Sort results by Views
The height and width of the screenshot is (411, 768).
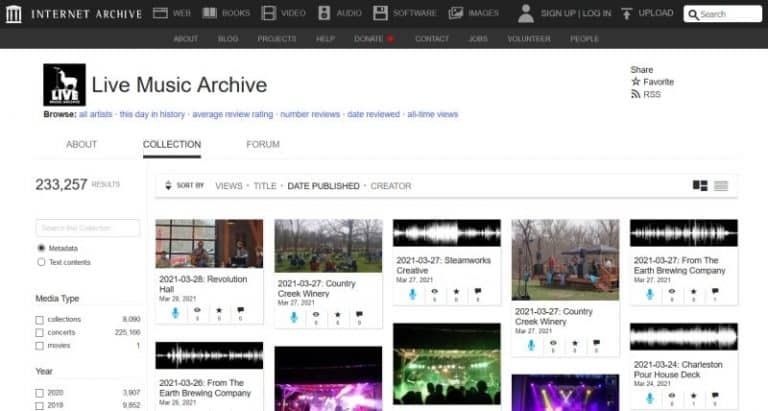229,186
